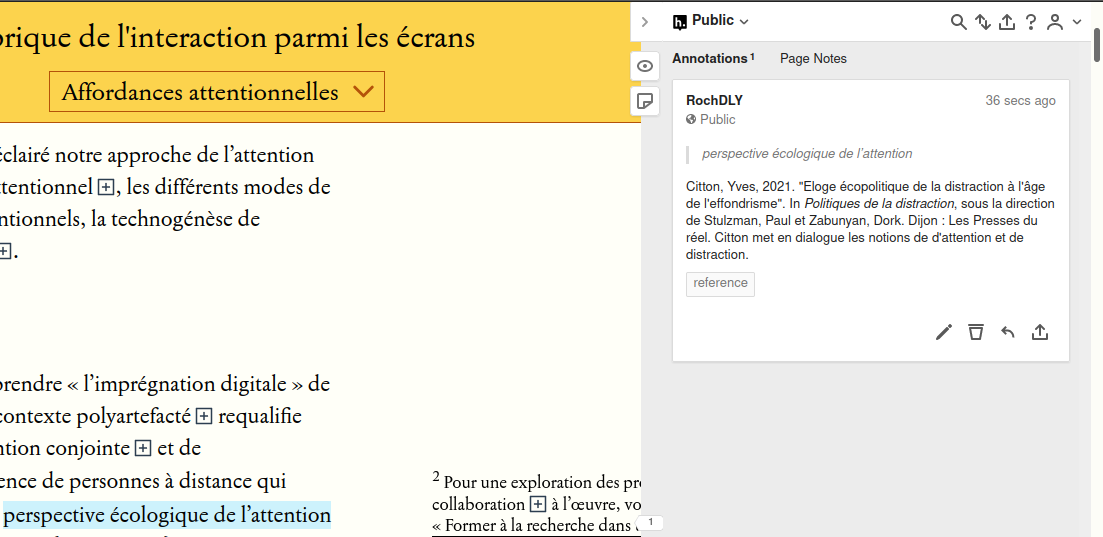Click the highlighted text perspective écologique
Viewport: 1103px width, 537px height.
tap(167, 515)
